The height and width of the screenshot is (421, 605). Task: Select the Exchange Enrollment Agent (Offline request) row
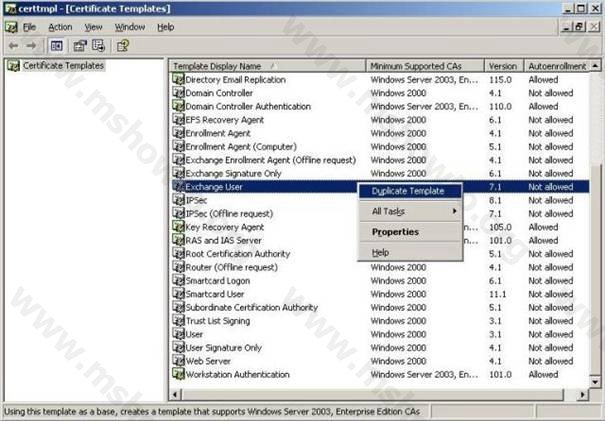tap(270, 160)
